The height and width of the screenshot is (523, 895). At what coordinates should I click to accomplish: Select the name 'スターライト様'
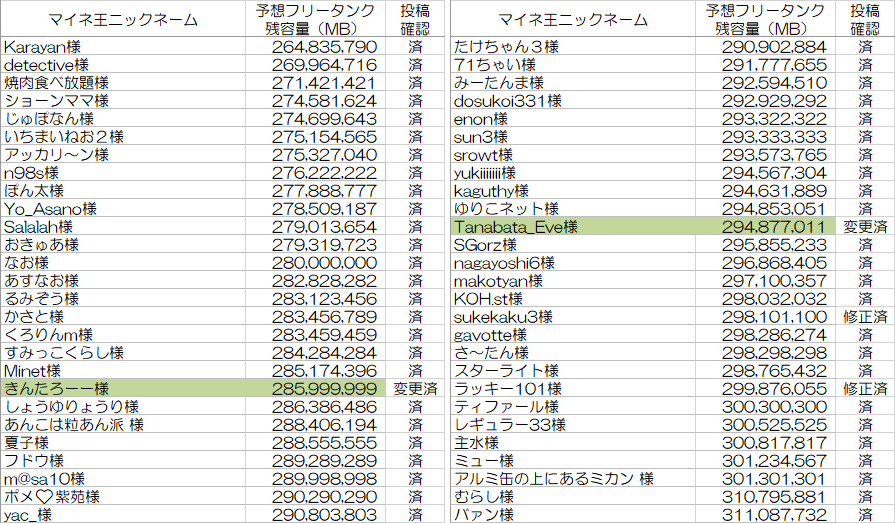click(506, 371)
